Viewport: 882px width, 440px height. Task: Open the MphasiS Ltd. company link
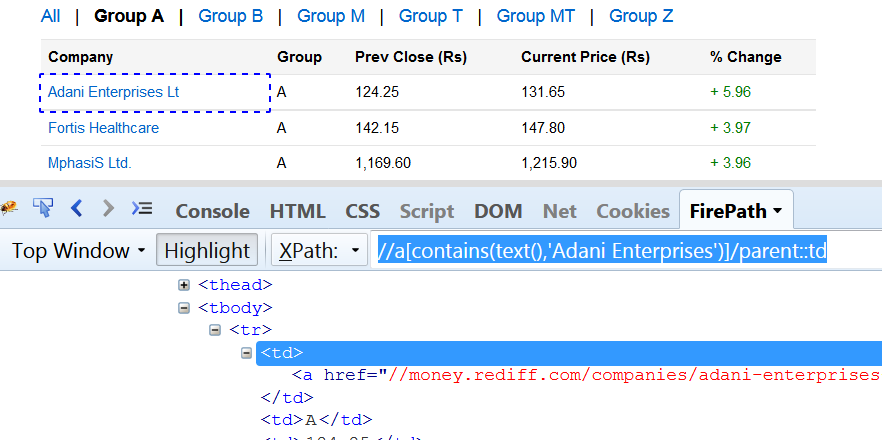pyautogui.click(x=89, y=163)
